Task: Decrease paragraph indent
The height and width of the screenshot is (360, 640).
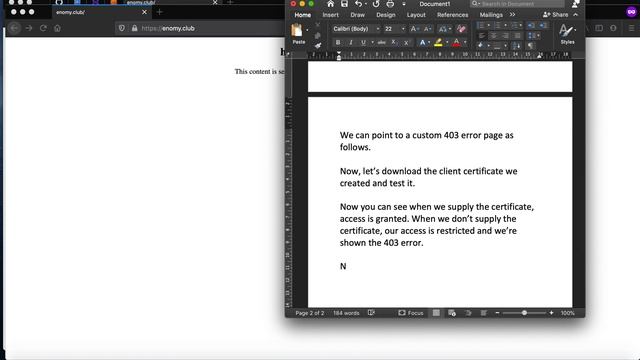Action: tap(531, 25)
